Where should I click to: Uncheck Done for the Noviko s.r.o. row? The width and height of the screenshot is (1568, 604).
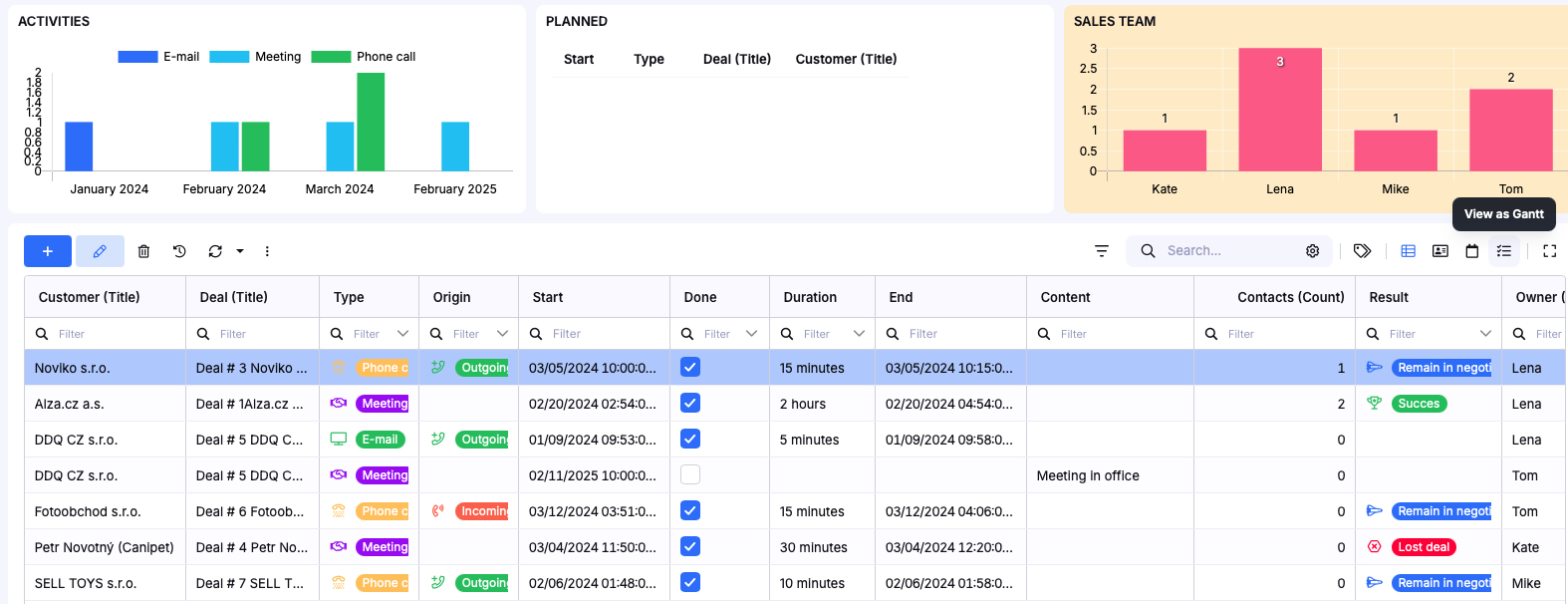(690, 368)
